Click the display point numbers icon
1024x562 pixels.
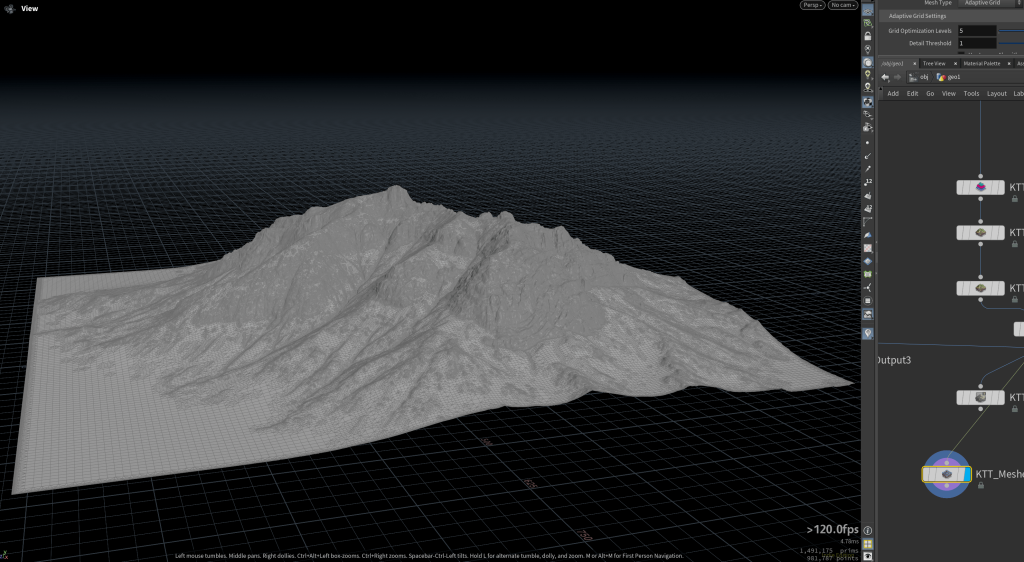867,181
